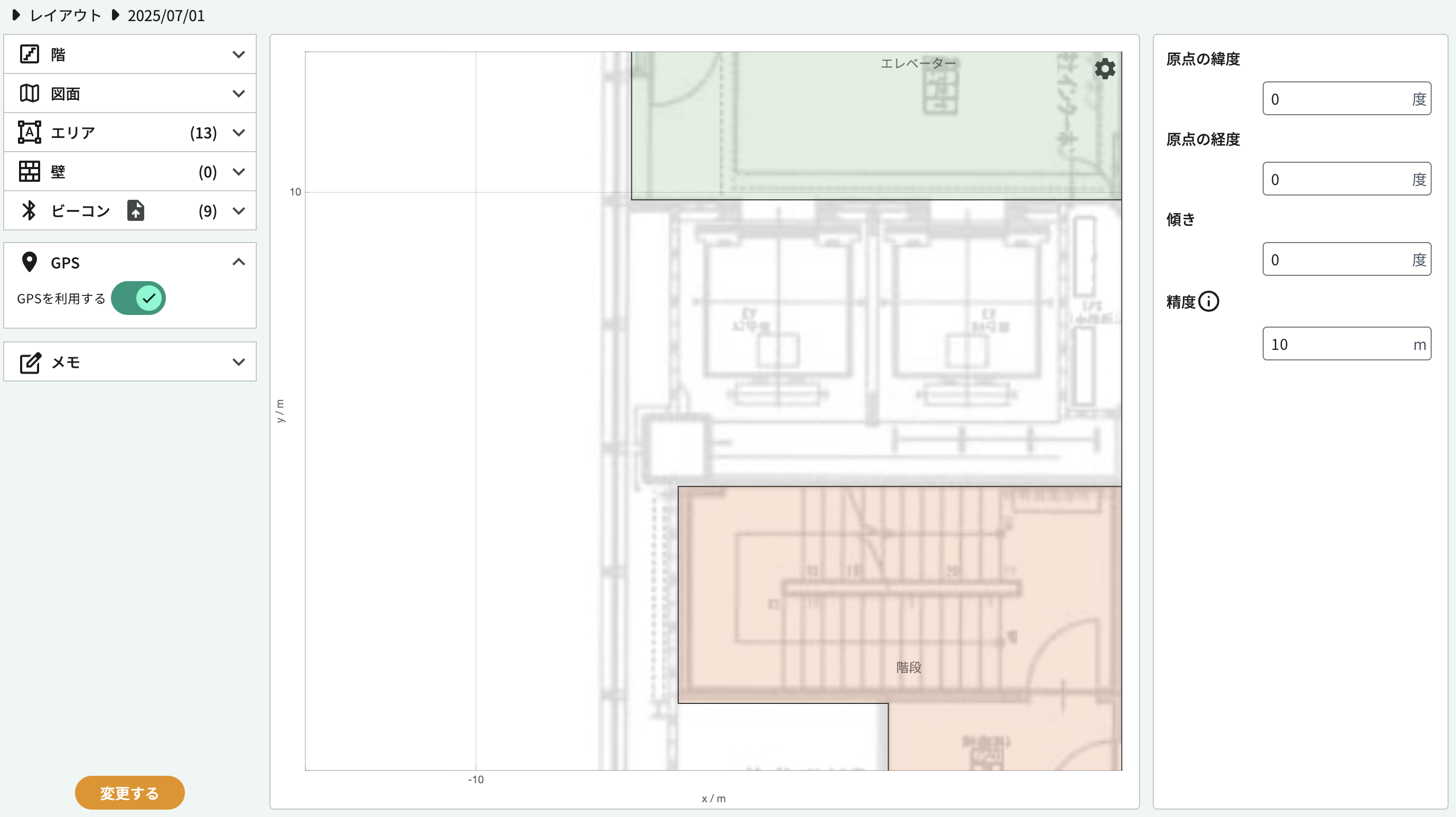Expand the 階 section chevron
Viewport: 1456px width, 817px height.
coord(238,54)
